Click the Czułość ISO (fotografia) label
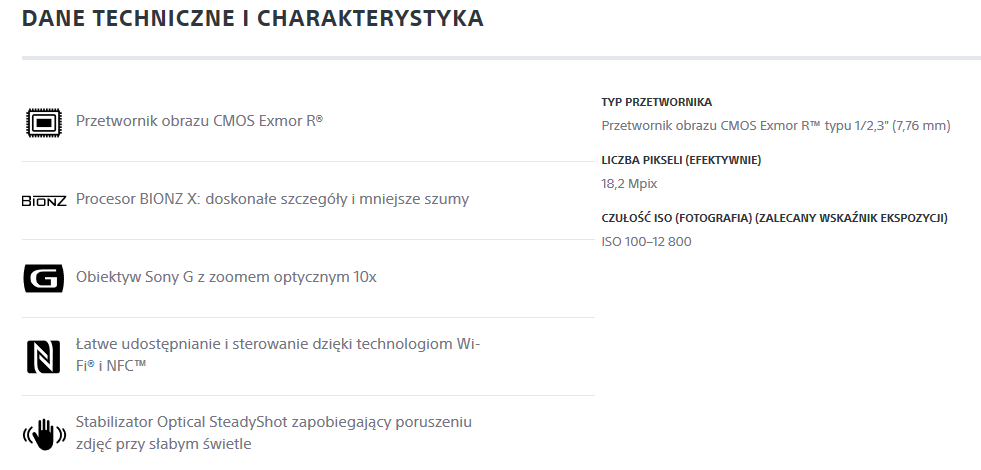This screenshot has width=981, height=470. (775, 218)
